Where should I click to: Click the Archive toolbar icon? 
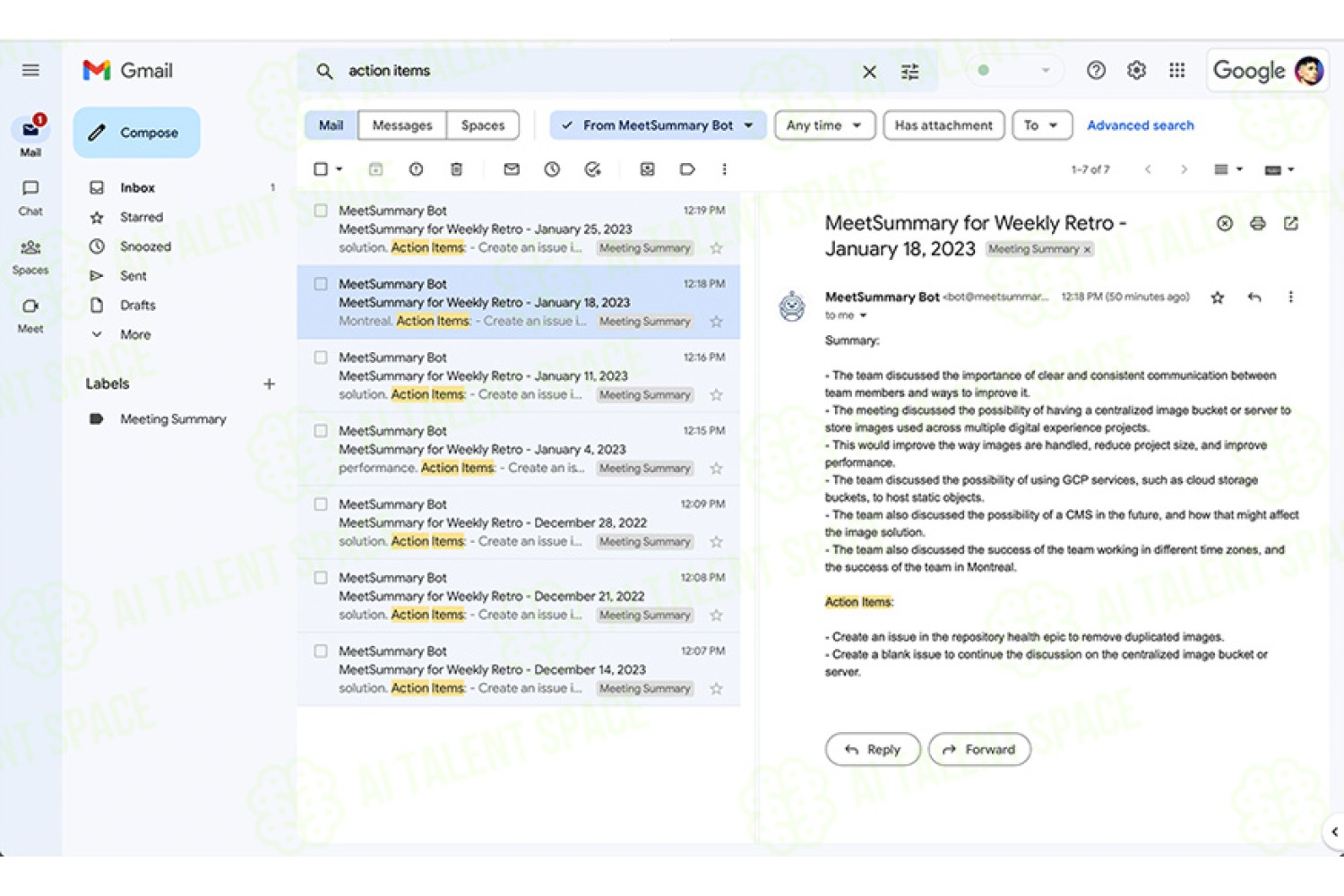click(375, 169)
